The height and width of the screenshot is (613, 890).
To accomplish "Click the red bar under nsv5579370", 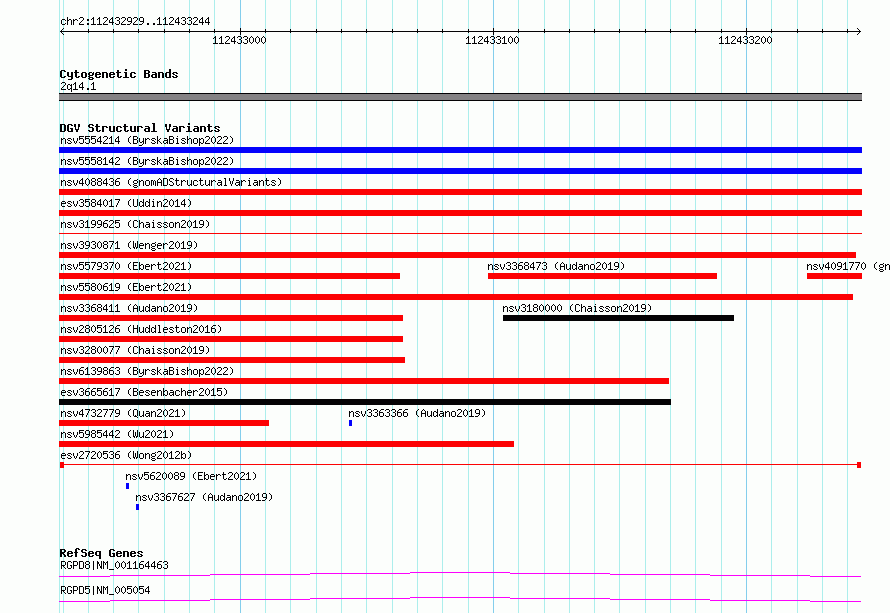I will pyautogui.click(x=229, y=276).
